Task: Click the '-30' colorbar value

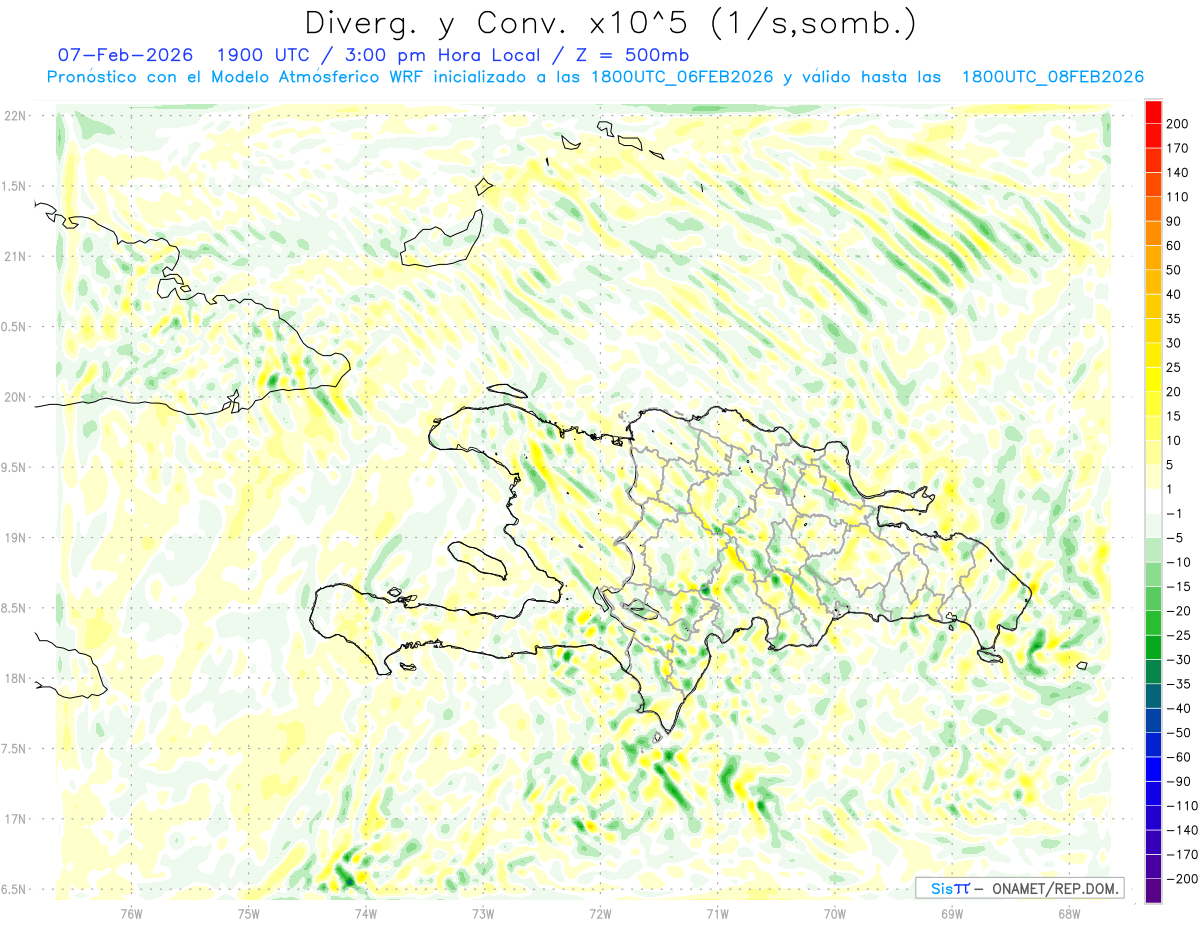Action: click(x=1179, y=659)
